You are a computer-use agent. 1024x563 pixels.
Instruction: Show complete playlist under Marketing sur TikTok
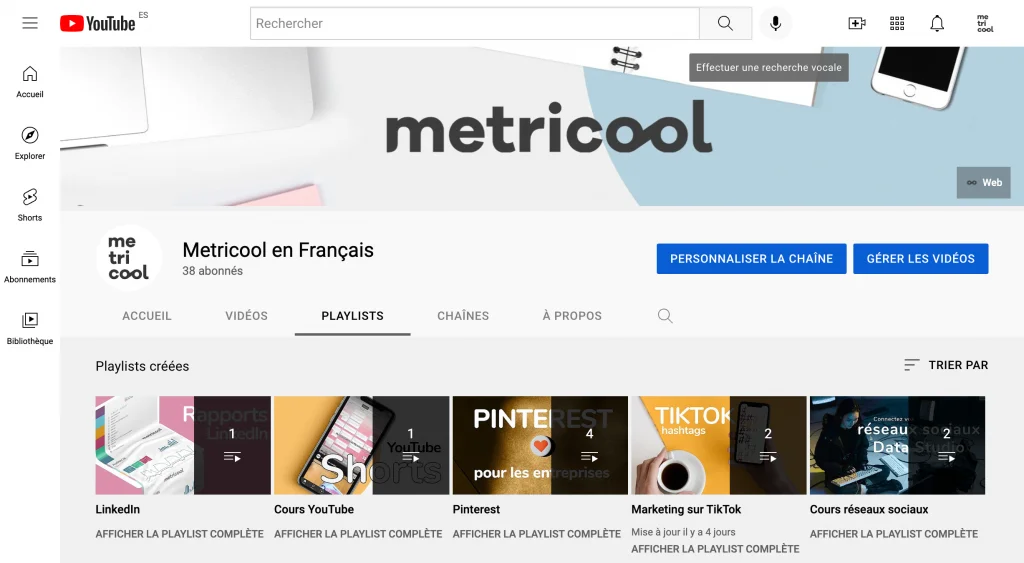715,549
